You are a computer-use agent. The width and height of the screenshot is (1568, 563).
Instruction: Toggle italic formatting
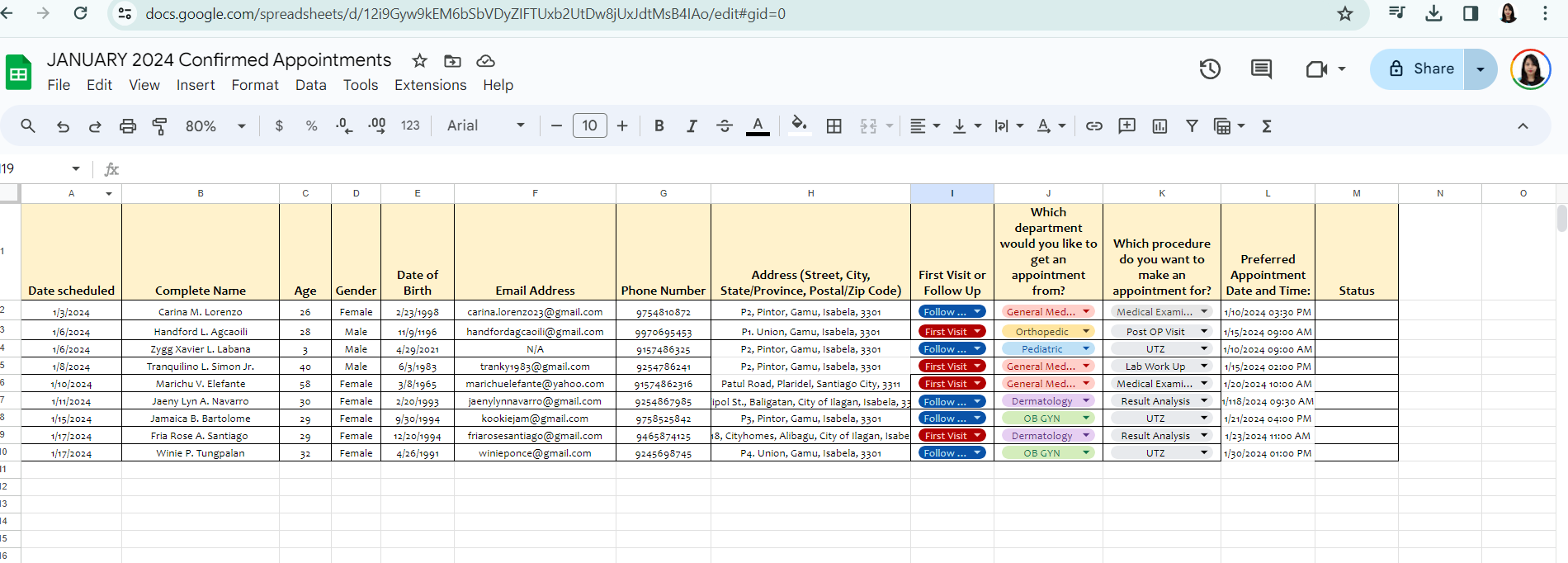pos(692,126)
